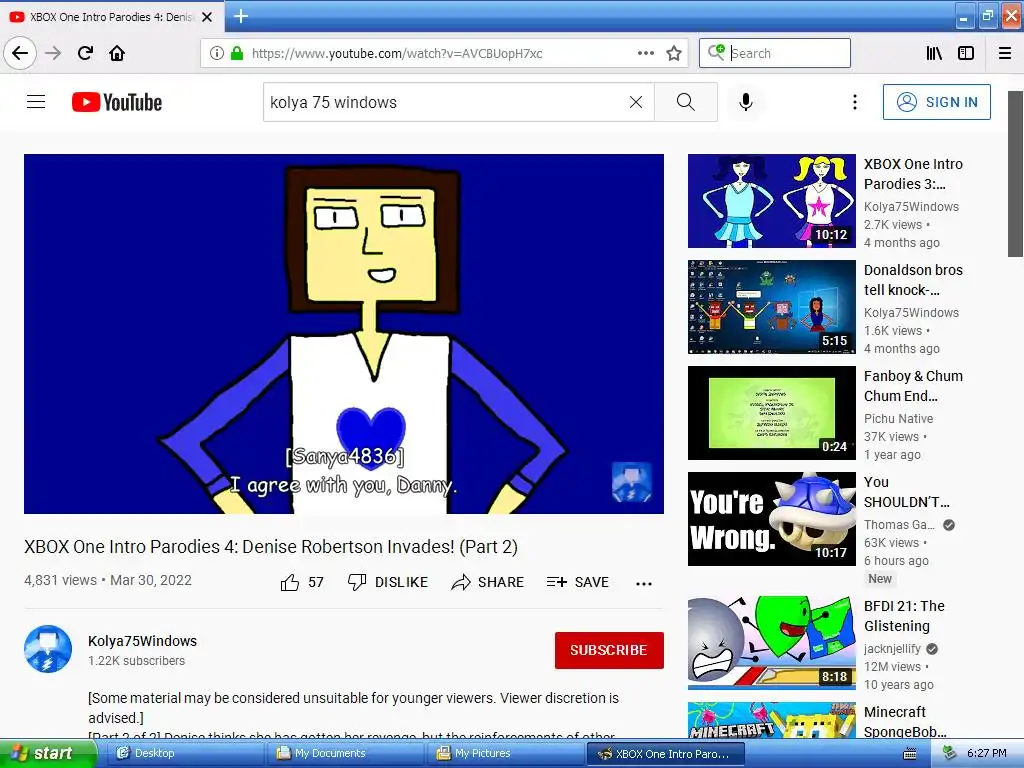Click the keyboard icon in system tray

point(910,754)
